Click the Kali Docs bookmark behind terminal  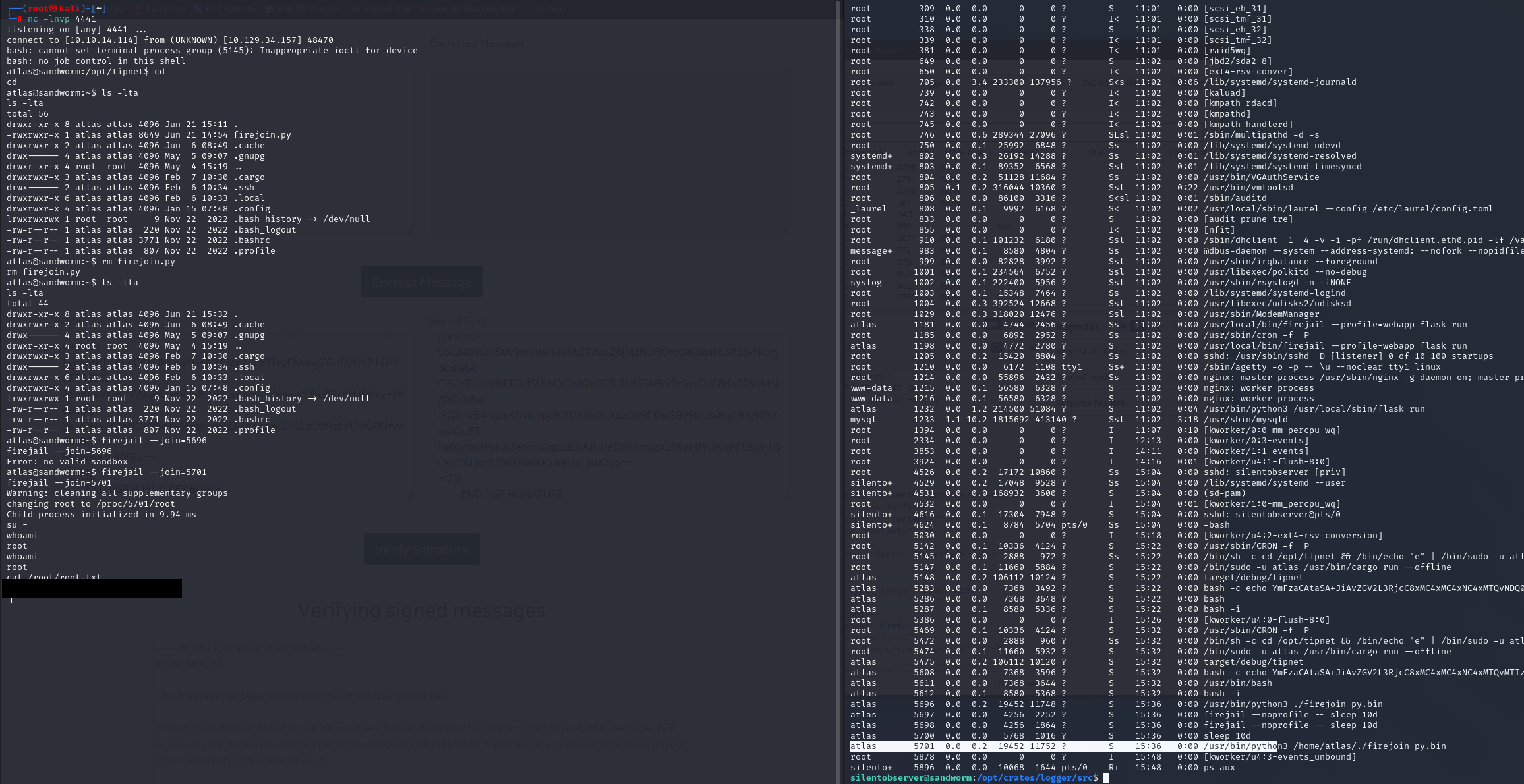tap(160, 9)
